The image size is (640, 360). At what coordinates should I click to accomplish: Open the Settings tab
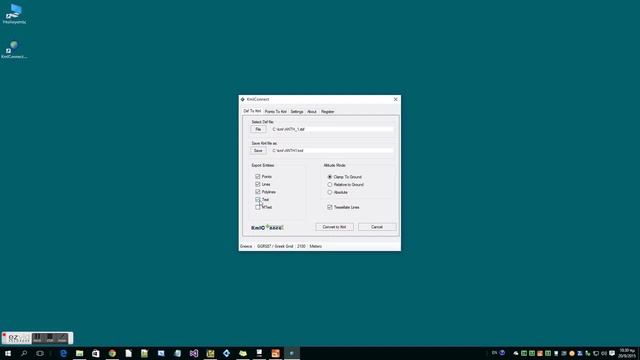(297, 111)
